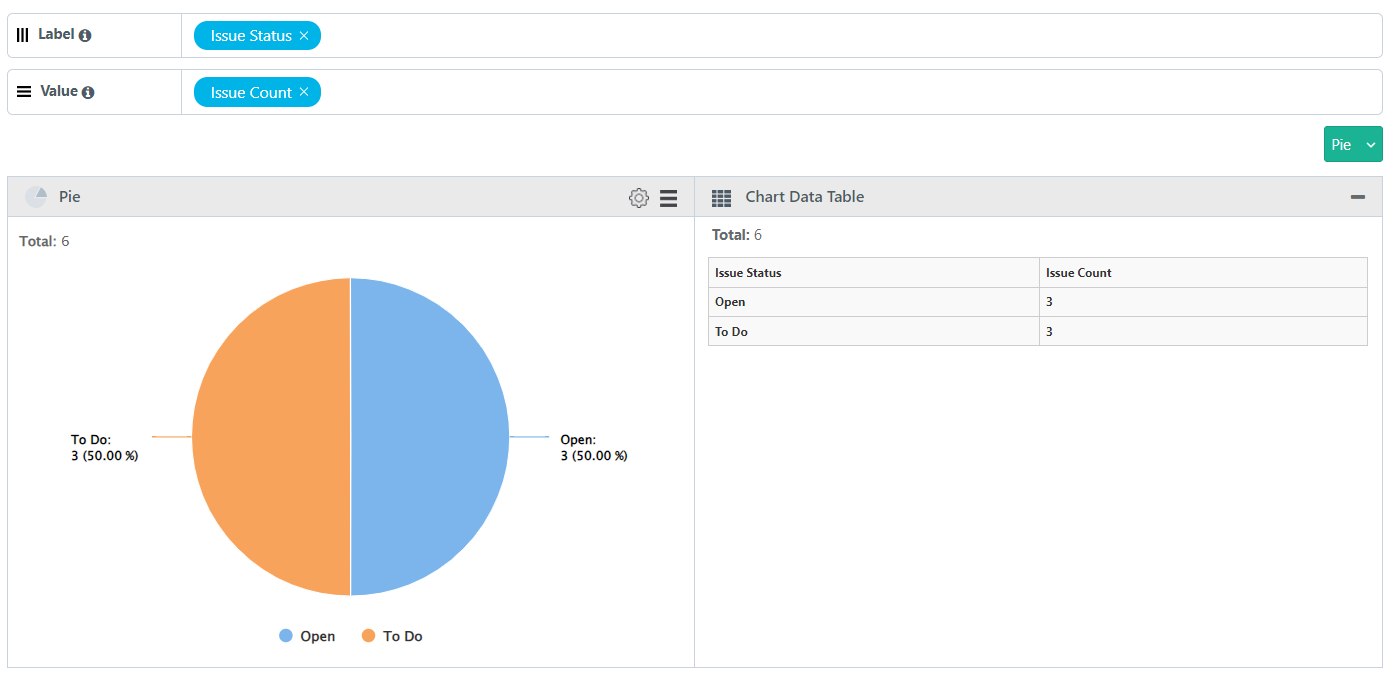
Task: Select the Issue Count chip
Action: tap(248, 91)
